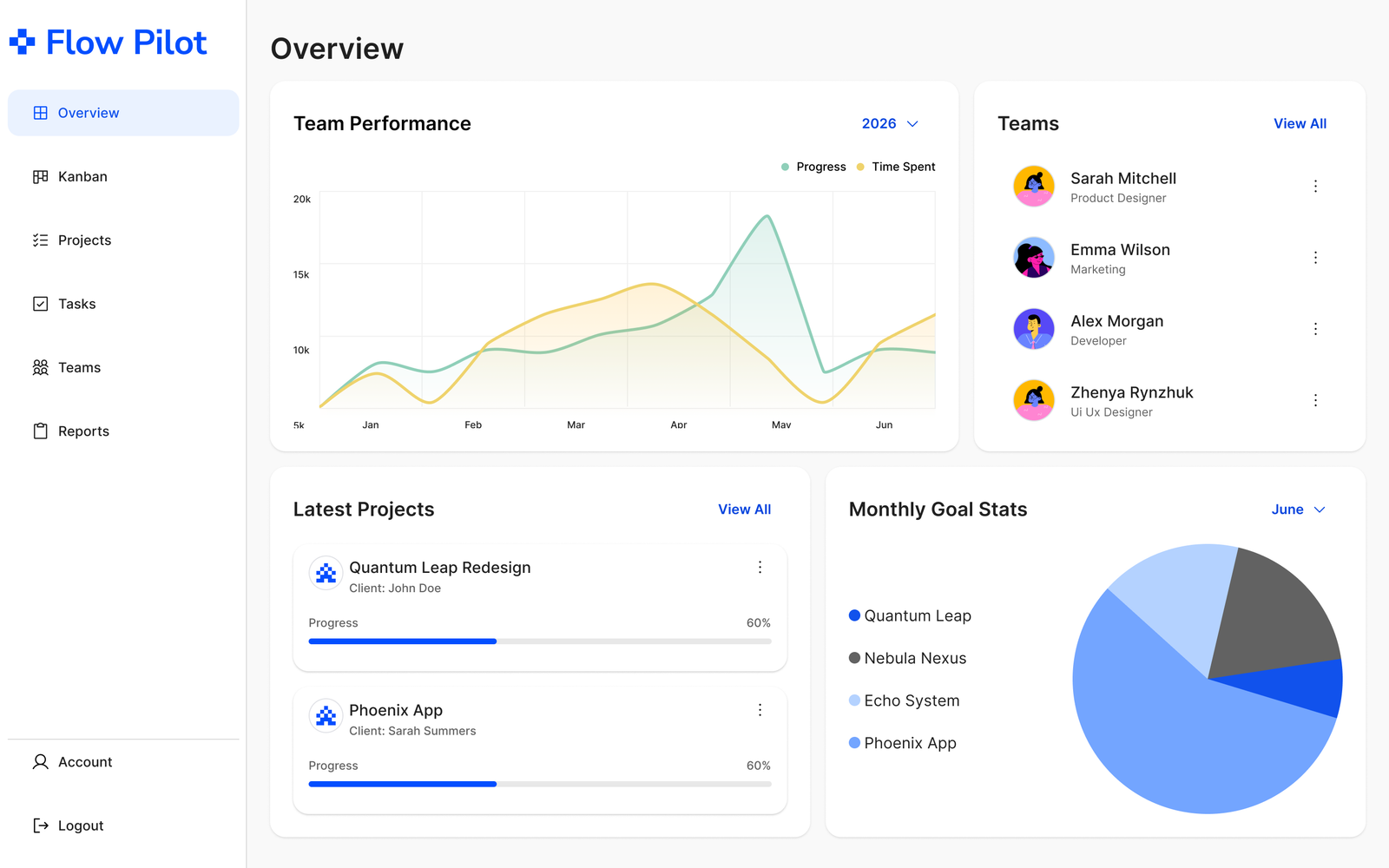Toggle Echo System legend entry
Image resolution: width=1389 pixels, height=868 pixels.
pos(904,700)
